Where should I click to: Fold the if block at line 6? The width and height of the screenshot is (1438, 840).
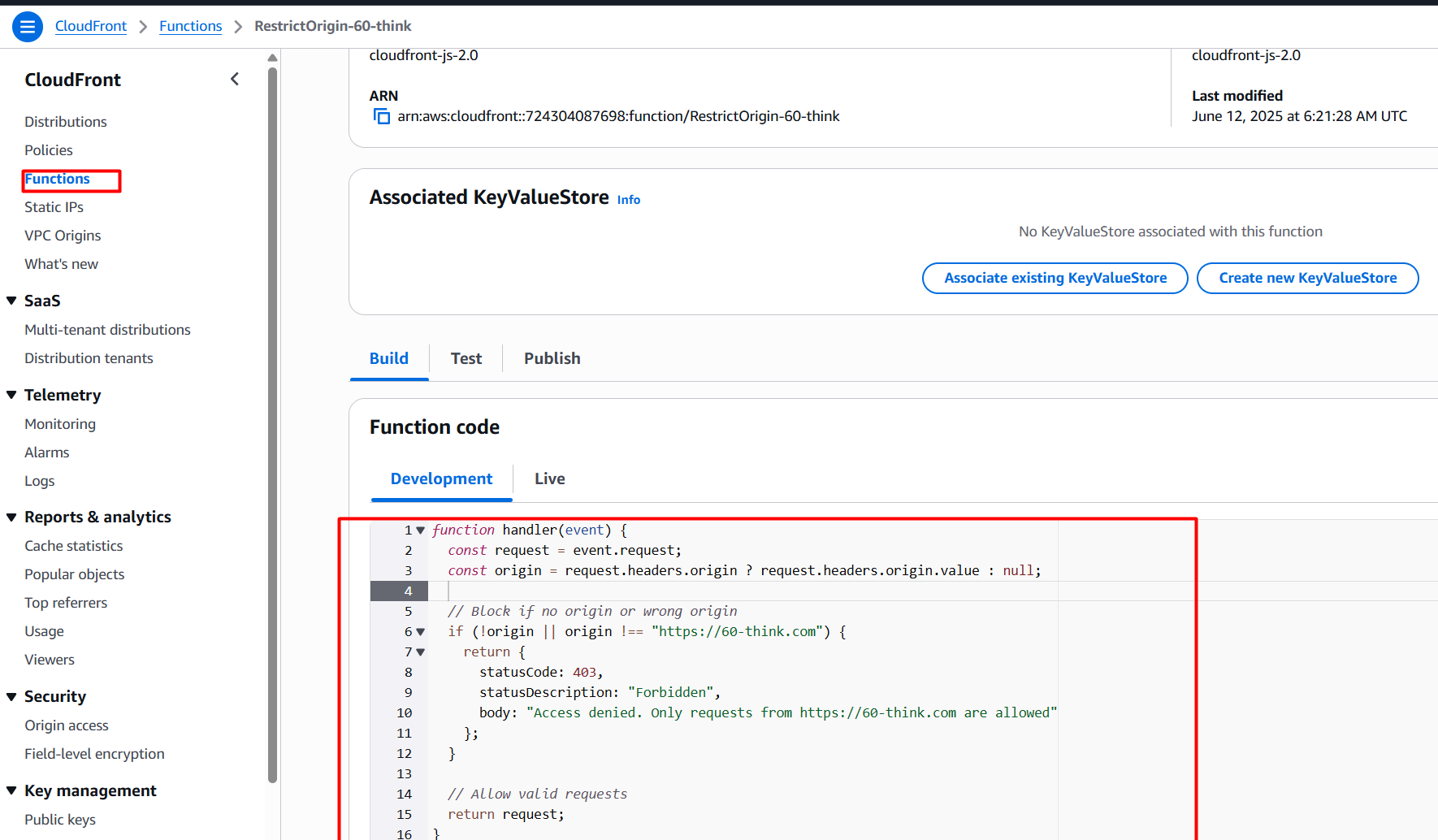[x=420, y=632]
